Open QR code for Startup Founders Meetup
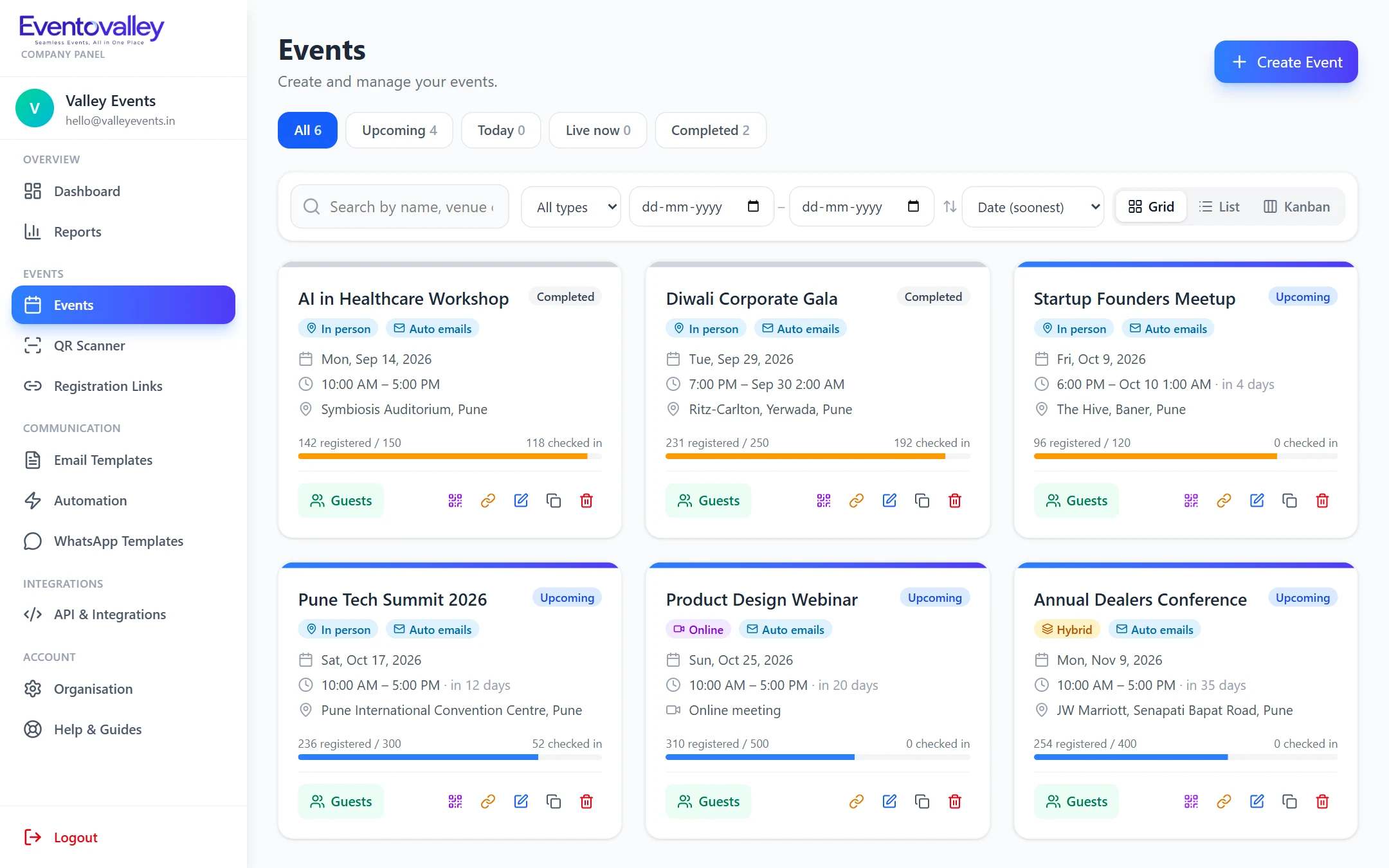 coord(1192,500)
